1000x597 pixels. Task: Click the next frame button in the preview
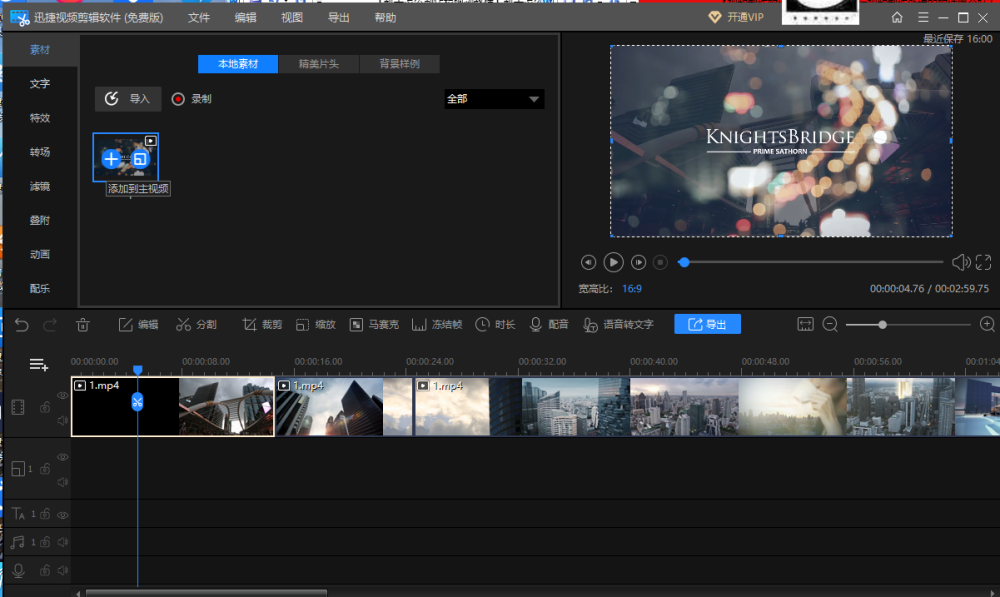[638, 262]
